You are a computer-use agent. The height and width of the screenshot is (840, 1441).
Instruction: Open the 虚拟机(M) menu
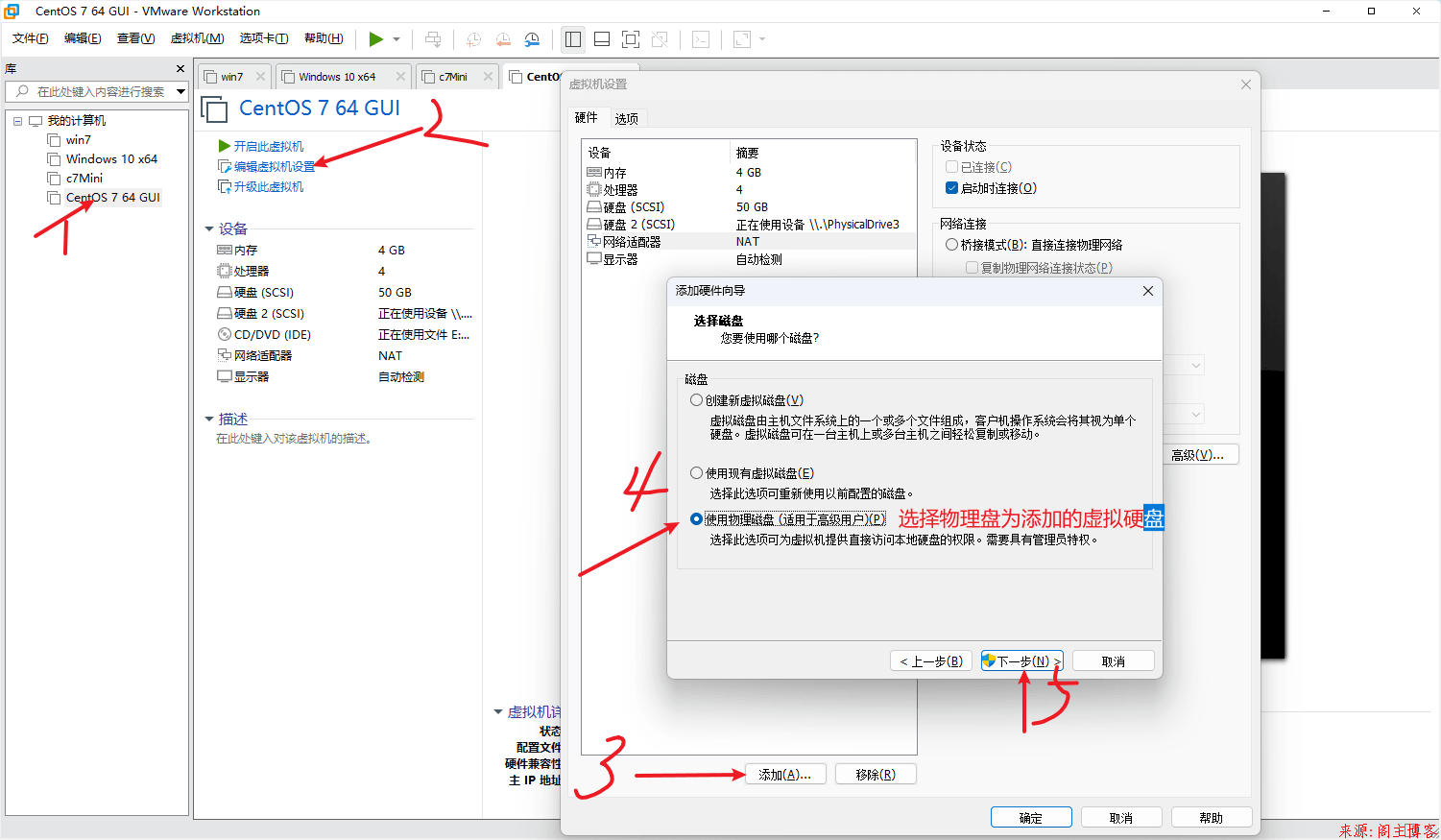[x=197, y=38]
